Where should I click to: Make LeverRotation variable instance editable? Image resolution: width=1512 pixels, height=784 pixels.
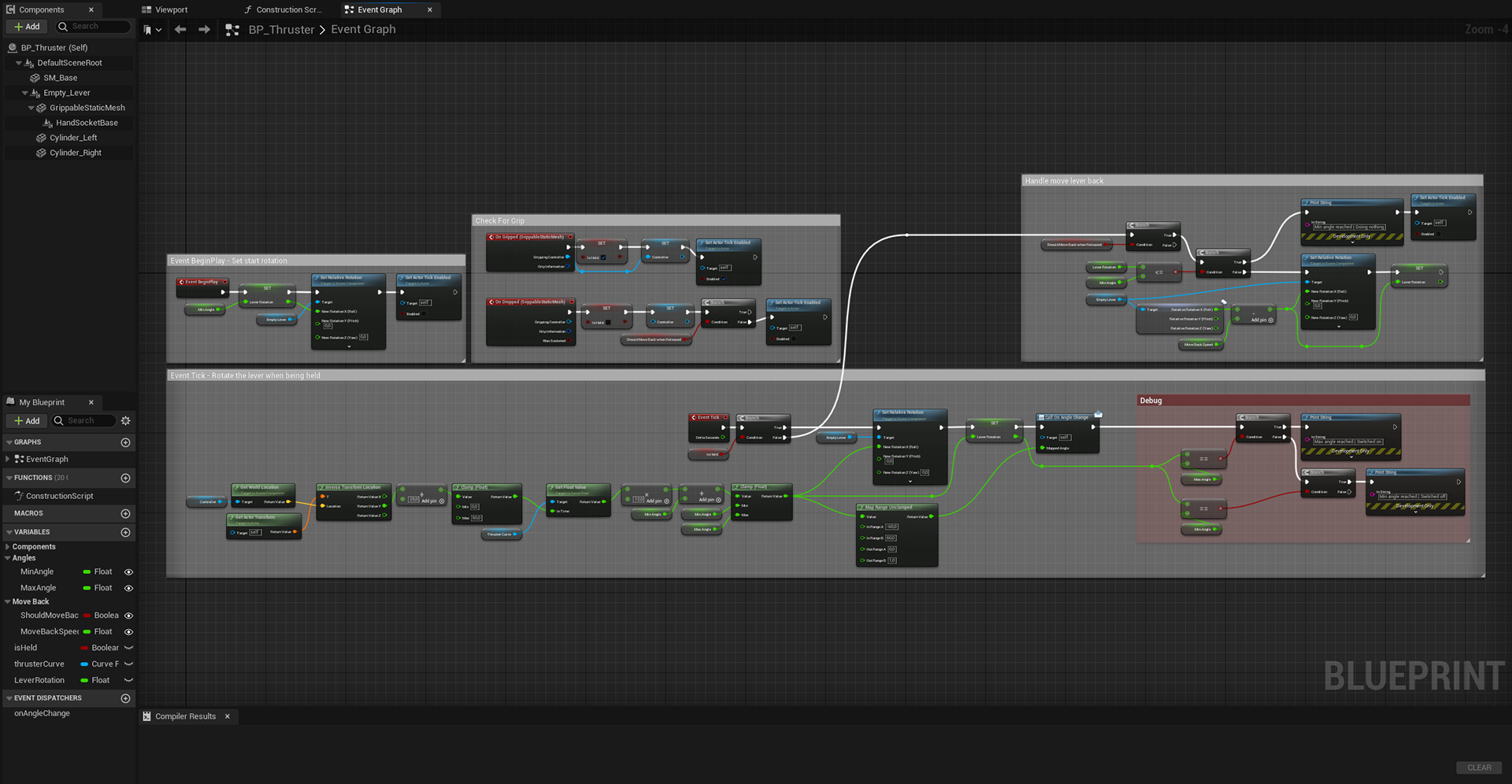point(128,680)
